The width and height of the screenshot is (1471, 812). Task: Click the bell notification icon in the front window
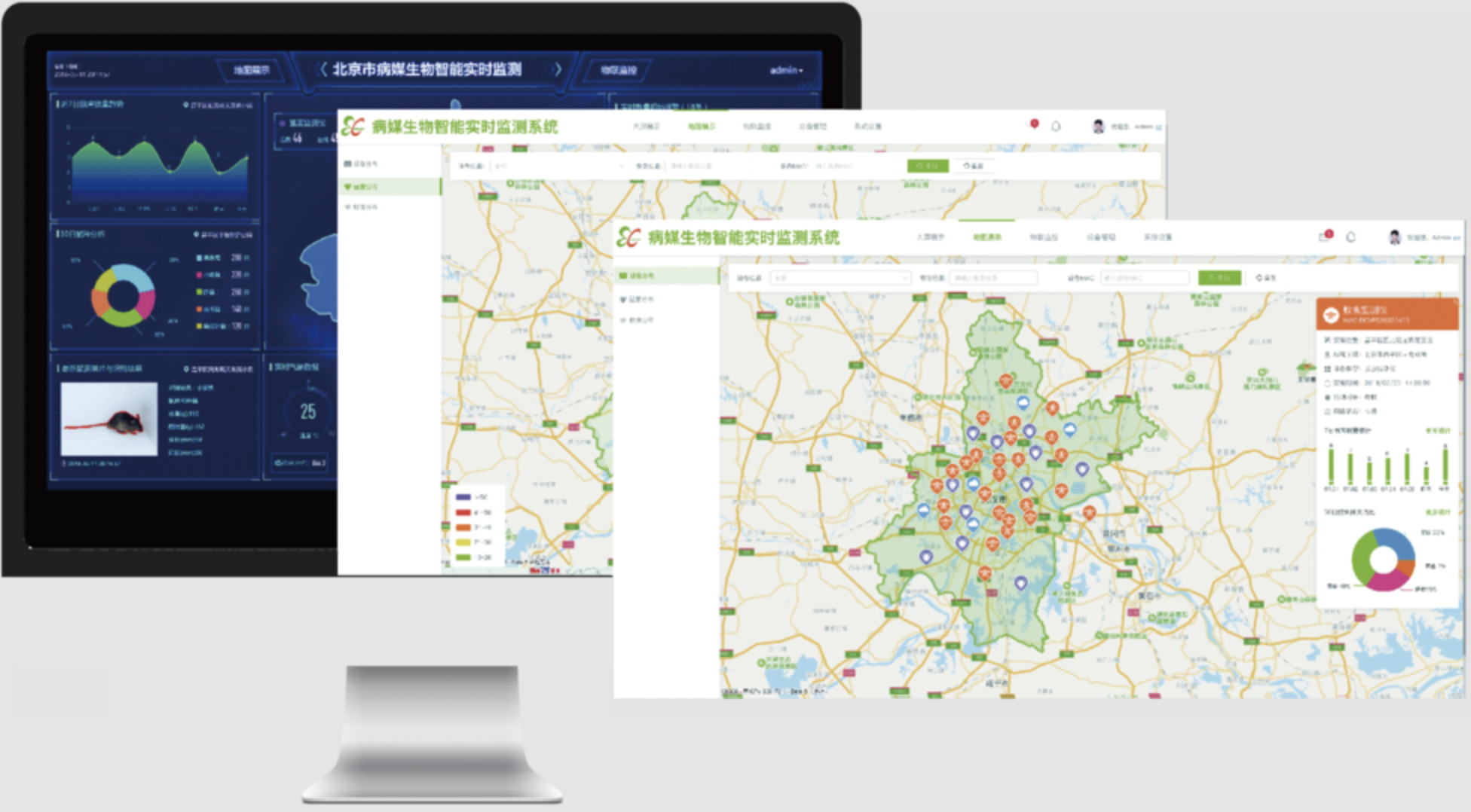(1351, 237)
